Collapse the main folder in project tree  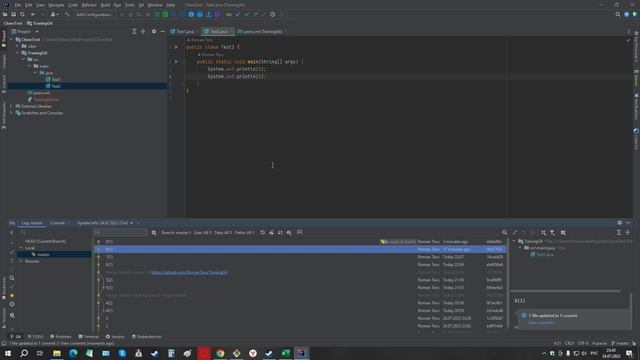pyautogui.click(x=29, y=66)
